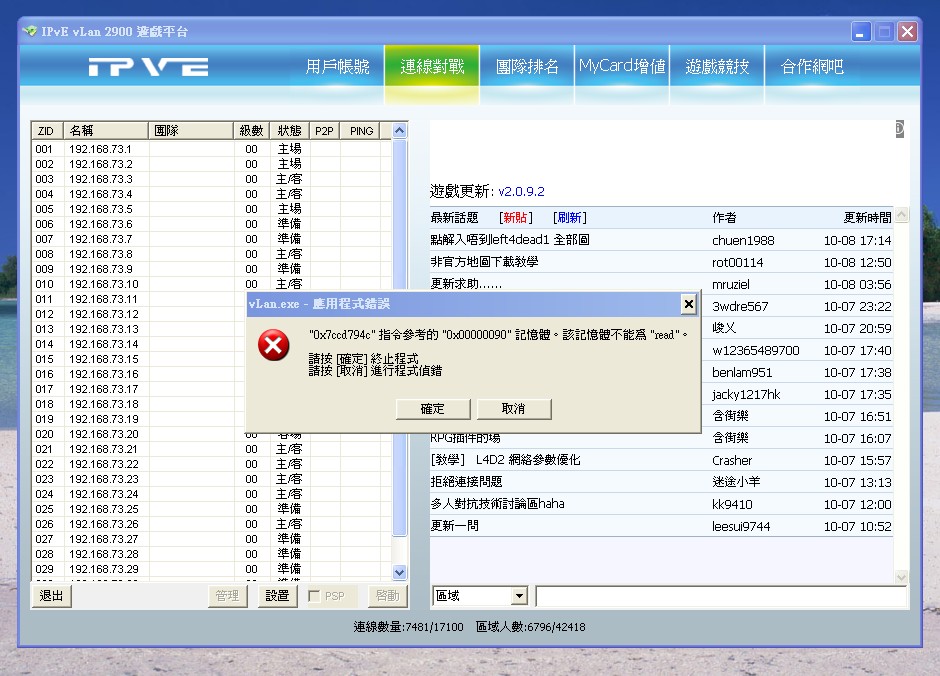Open the 用戶帳號 tab
Viewport: 940px width, 676px height.
338,67
